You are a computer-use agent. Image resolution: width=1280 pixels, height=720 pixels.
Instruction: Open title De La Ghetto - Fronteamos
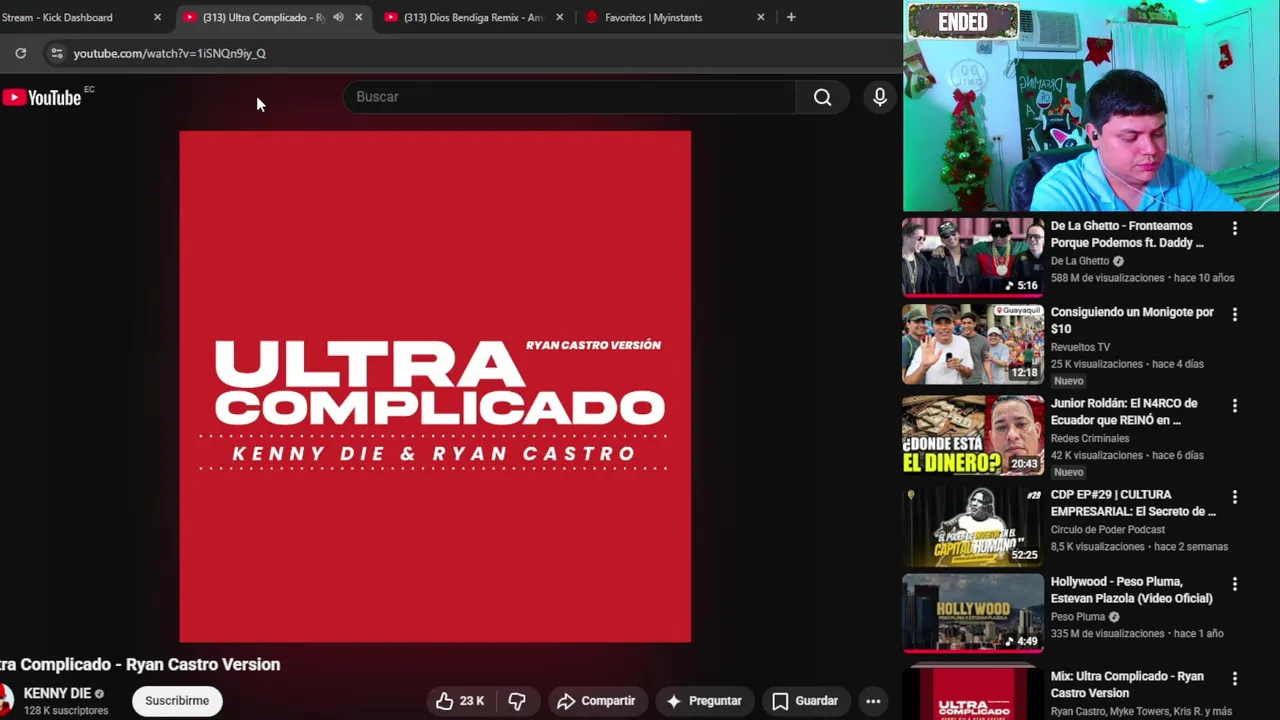1127,234
